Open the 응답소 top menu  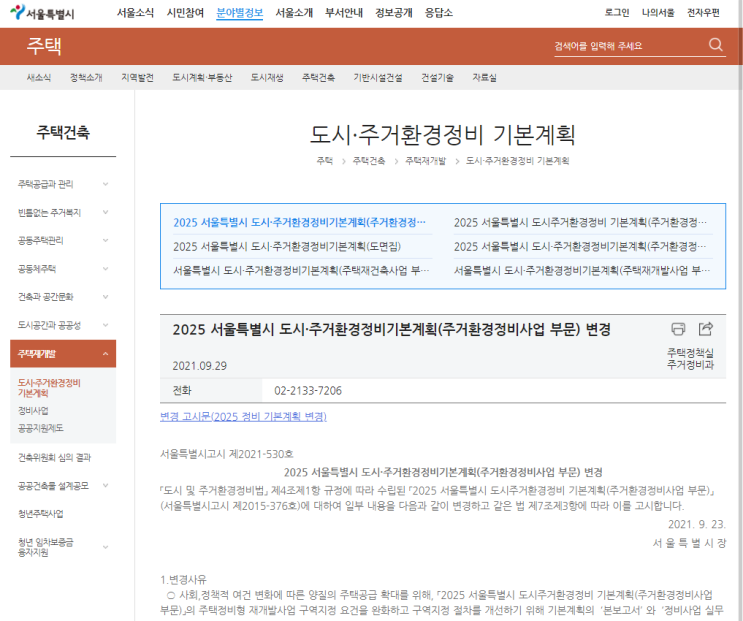pos(438,13)
